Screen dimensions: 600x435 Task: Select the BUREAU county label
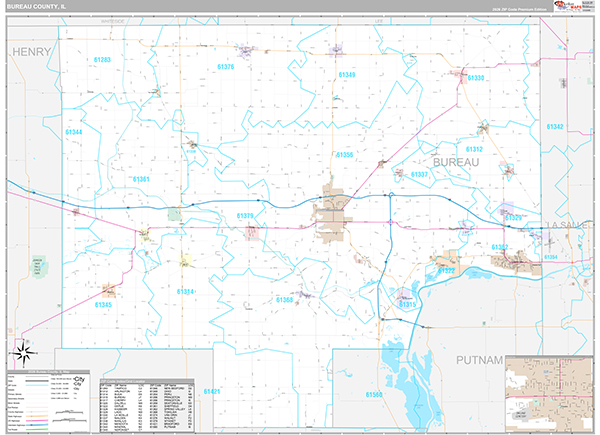456,163
